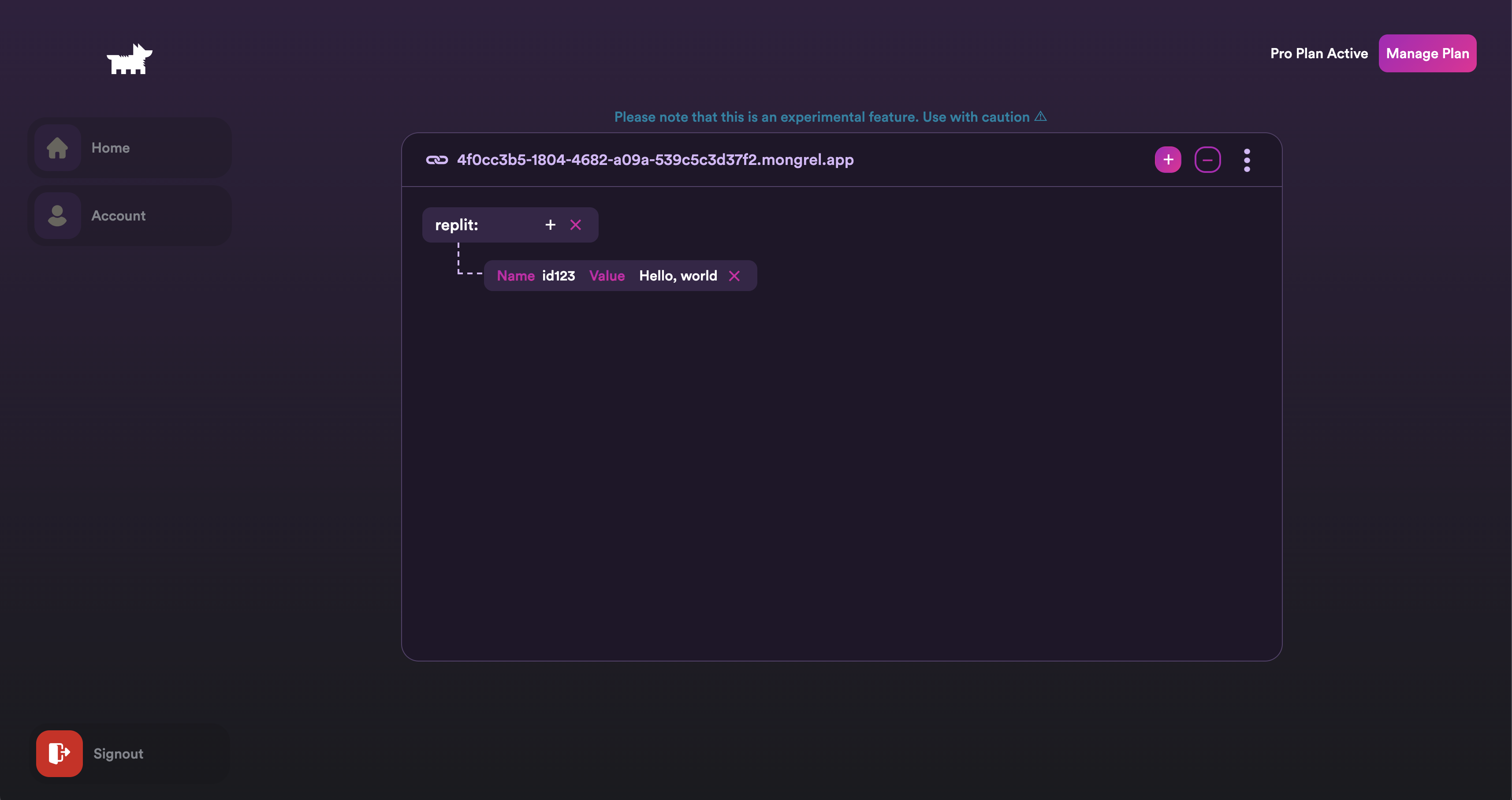This screenshot has width=1512, height=800.
Task: Click the Mongrel dog logo
Action: point(129,60)
